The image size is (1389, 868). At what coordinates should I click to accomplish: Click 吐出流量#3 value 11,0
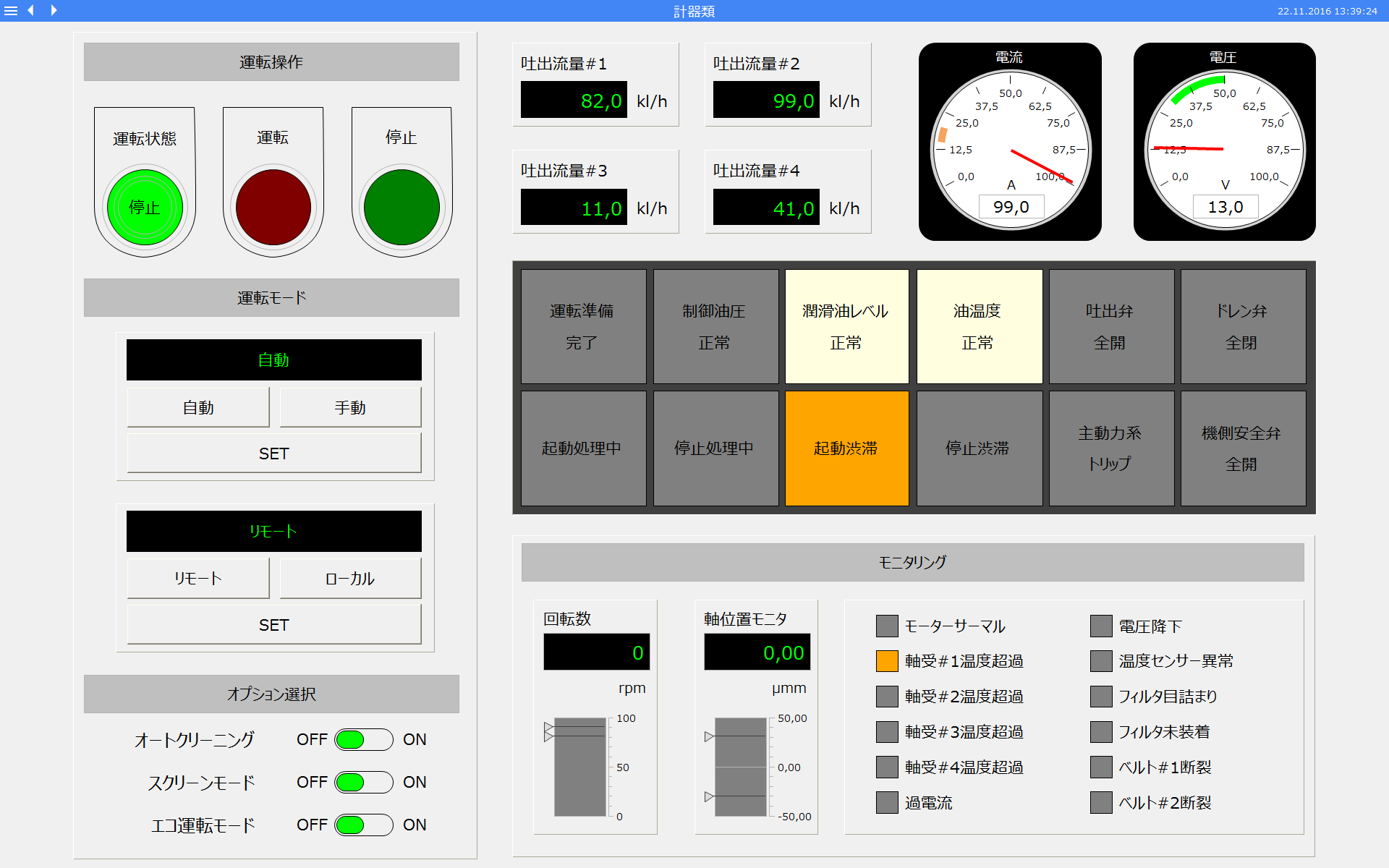pos(574,208)
